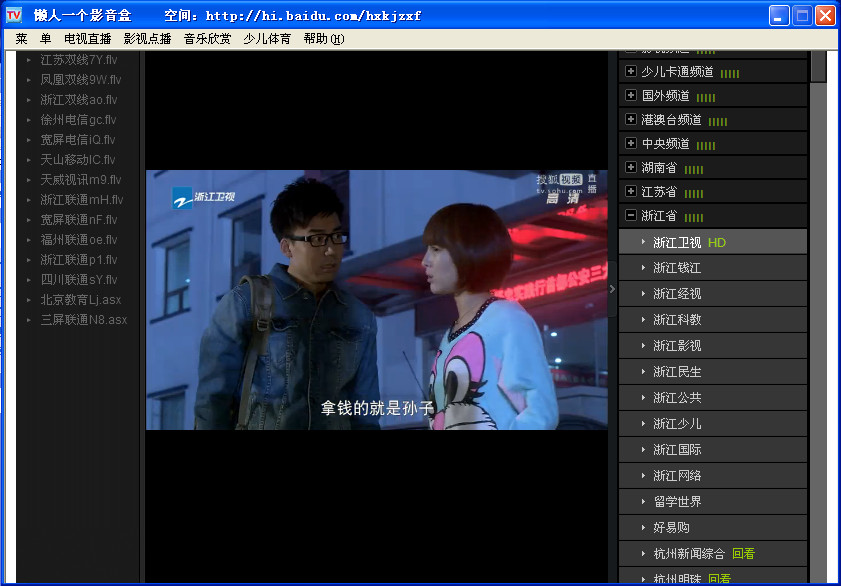841x586 pixels.
Task: Minimize the 懒人一个影音盒 window
Action: pos(779,16)
